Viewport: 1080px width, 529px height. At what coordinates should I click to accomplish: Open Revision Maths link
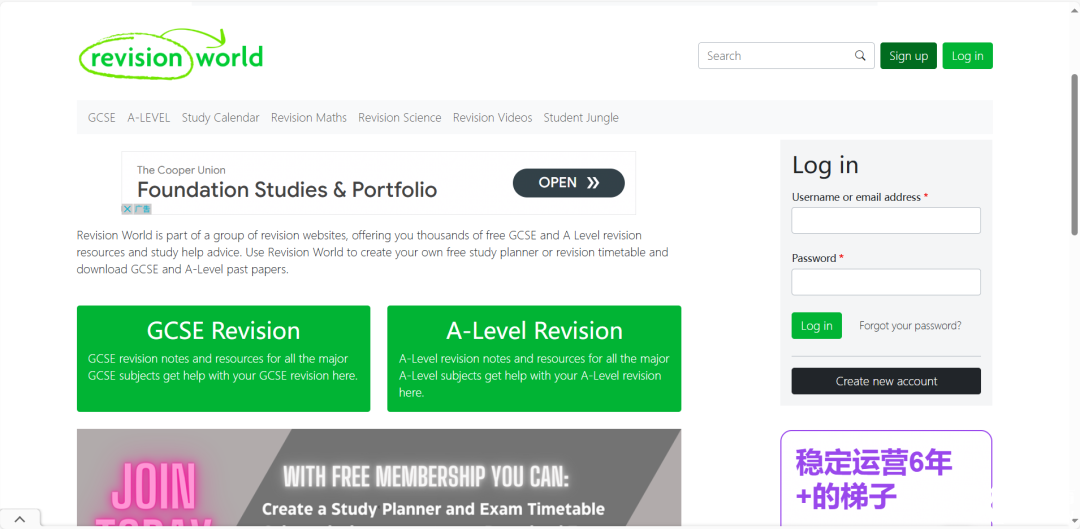[x=309, y=118]
